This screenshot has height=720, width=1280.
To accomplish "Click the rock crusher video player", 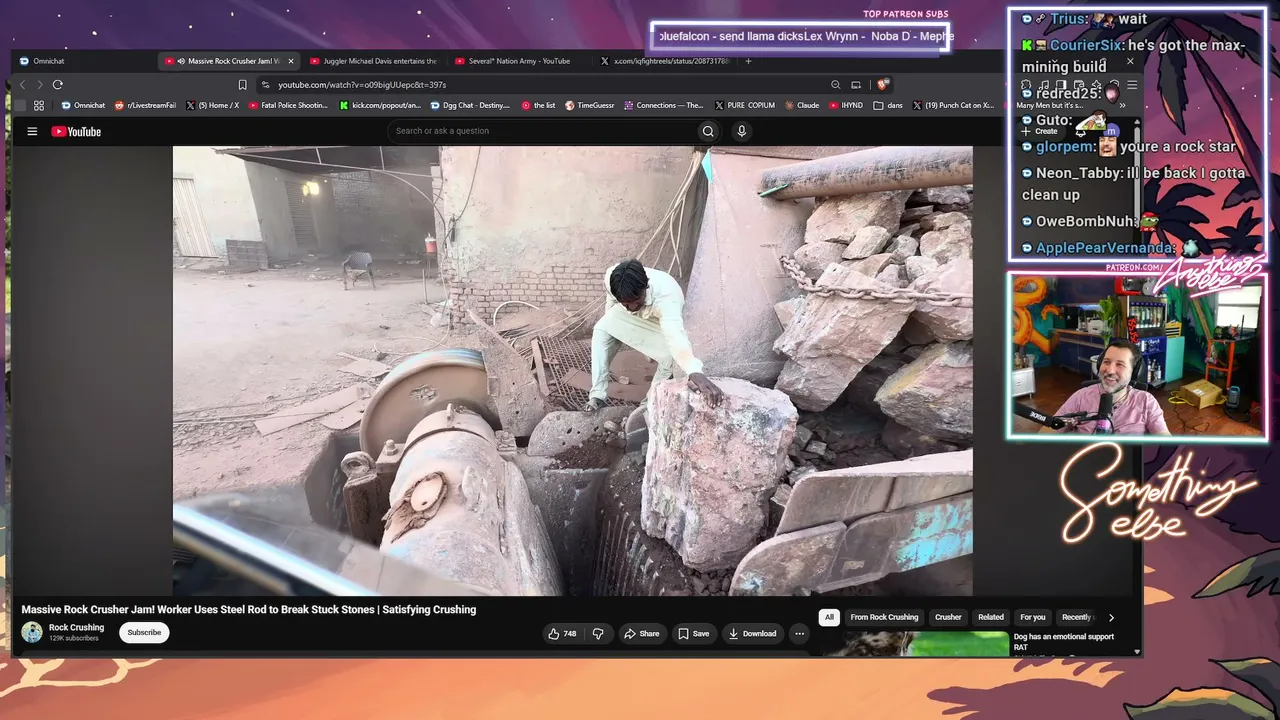I will coord(573,371).
